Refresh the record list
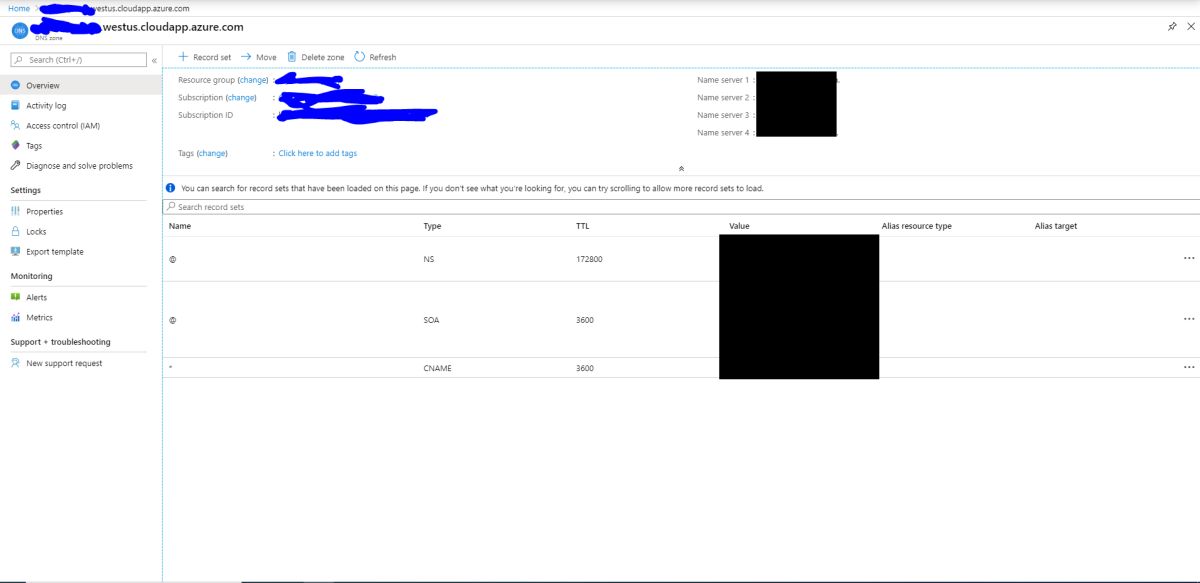 pos(383,58)
